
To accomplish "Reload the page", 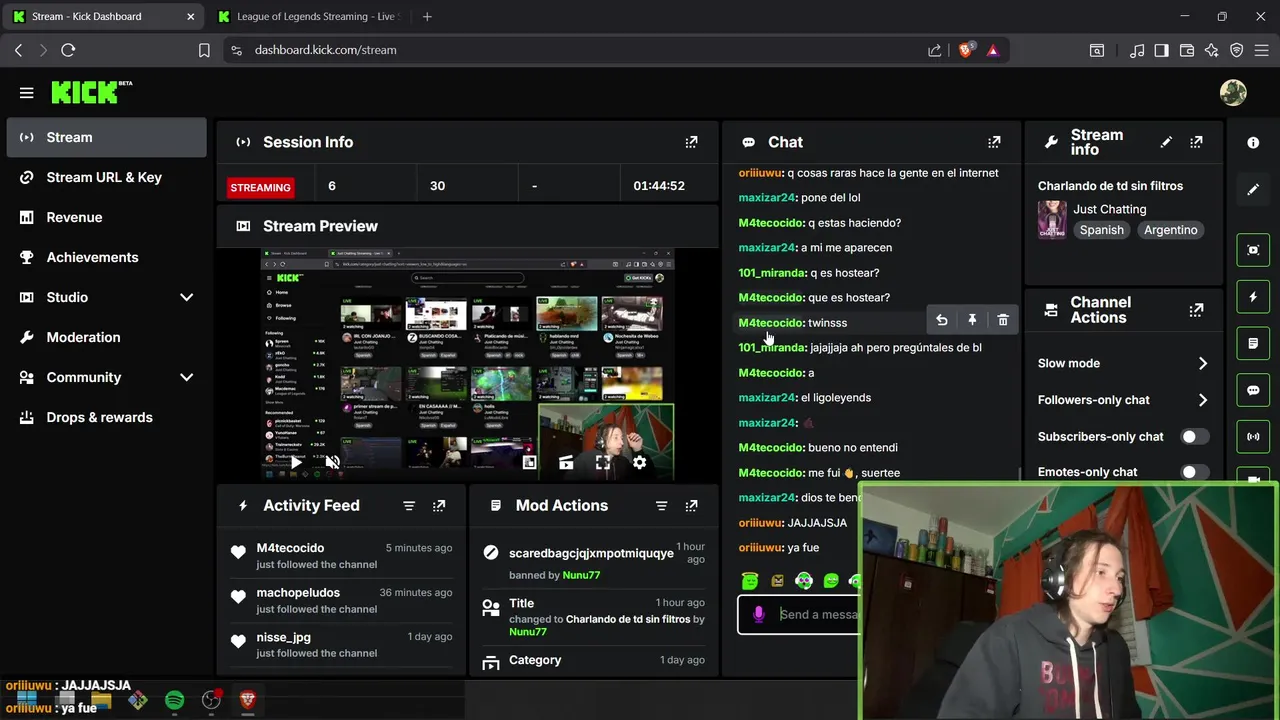I will [x=68, y=50].
